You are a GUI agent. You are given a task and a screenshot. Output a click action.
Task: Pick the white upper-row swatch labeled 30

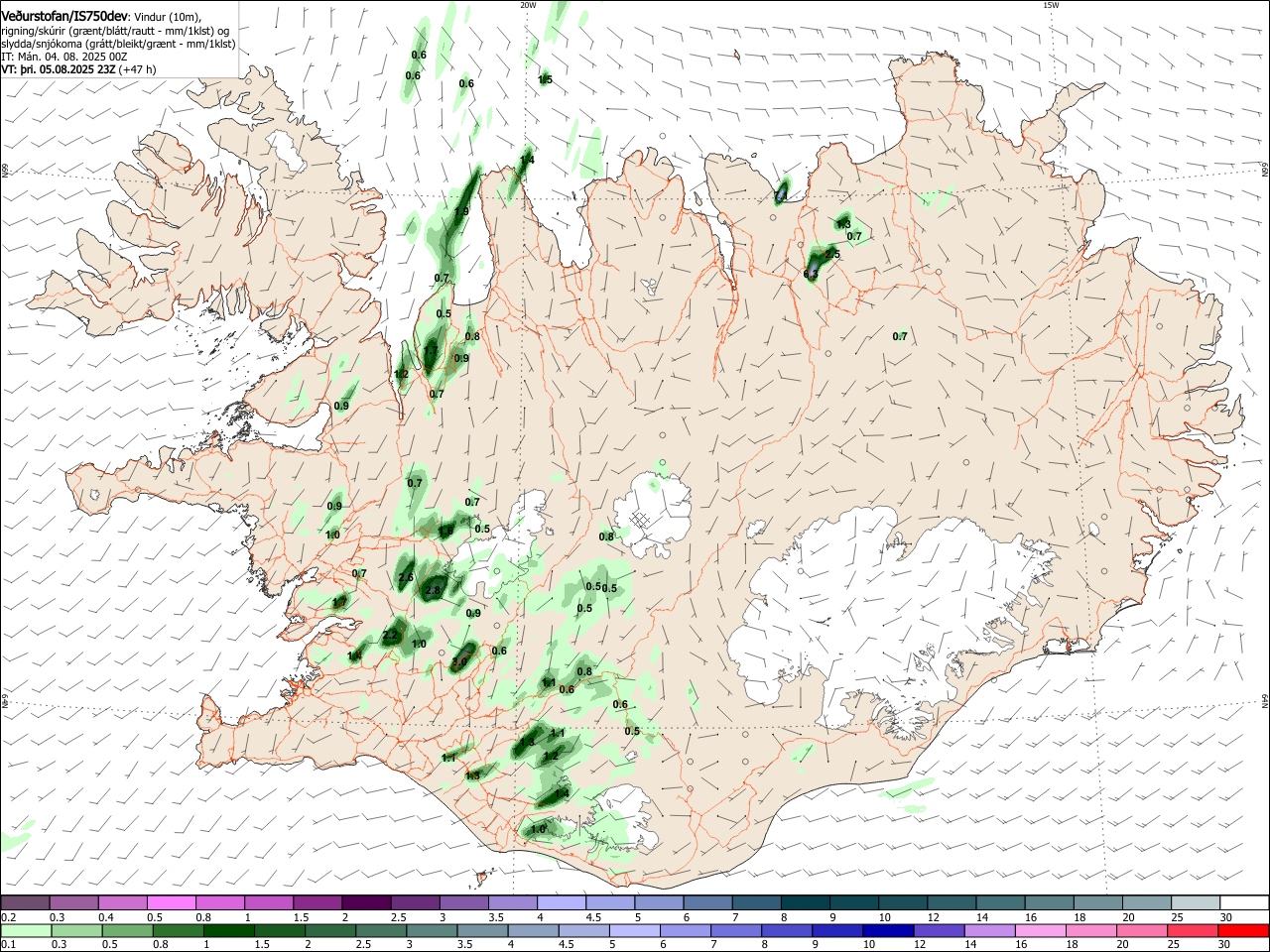[1245, 902]
